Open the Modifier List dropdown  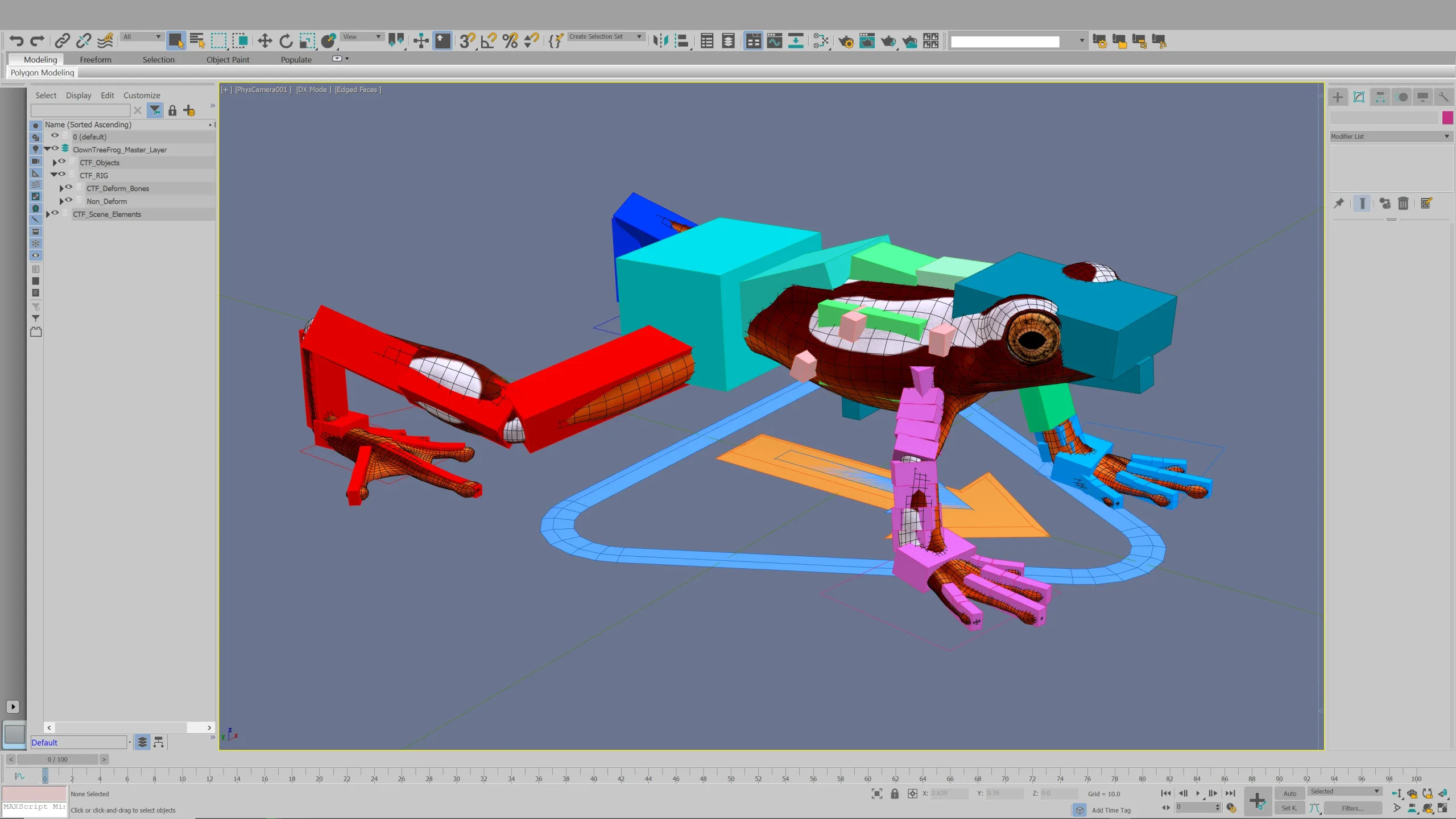(x=1391, y=136)
